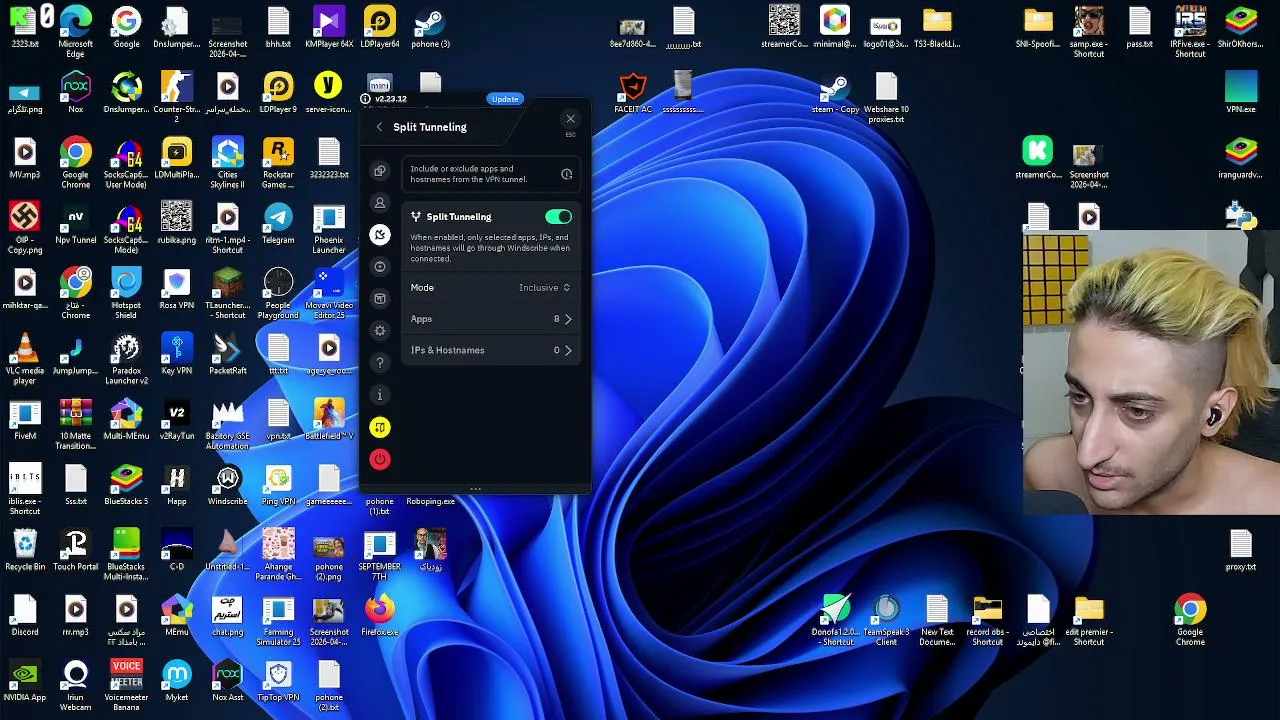This screenshot has width=1280, height=720.
Task: Select the PacketRaft desktop icon
Action: pyautogui.click(x=228, y=353)
